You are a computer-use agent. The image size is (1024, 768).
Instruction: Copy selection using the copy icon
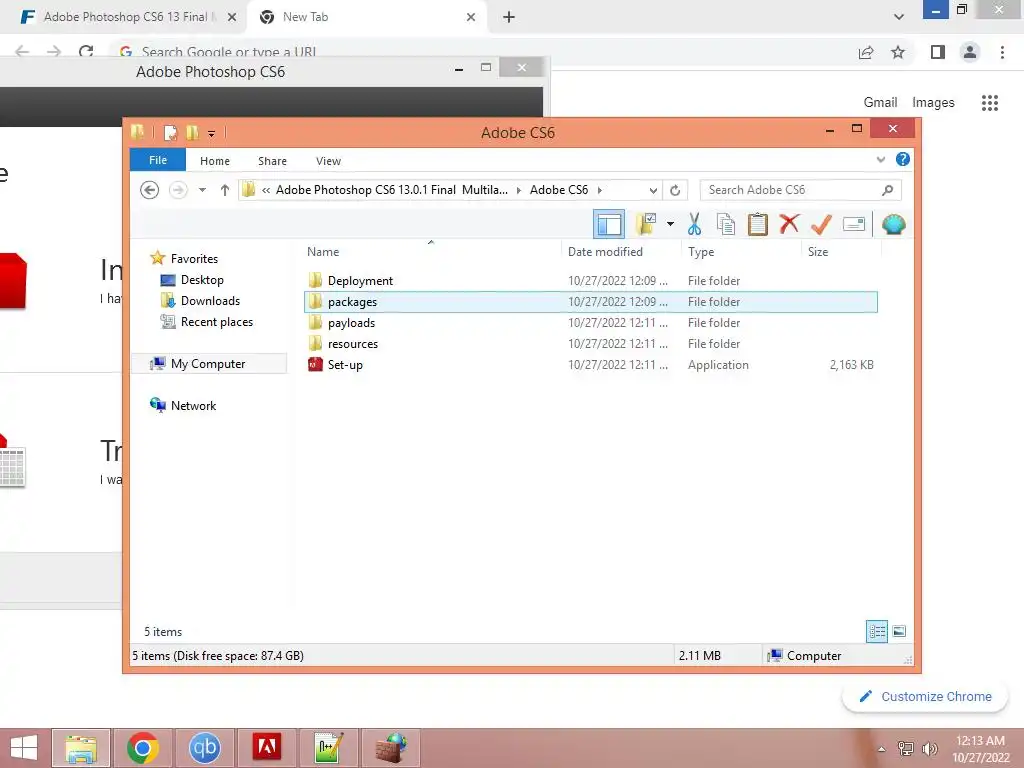(726, 225)
